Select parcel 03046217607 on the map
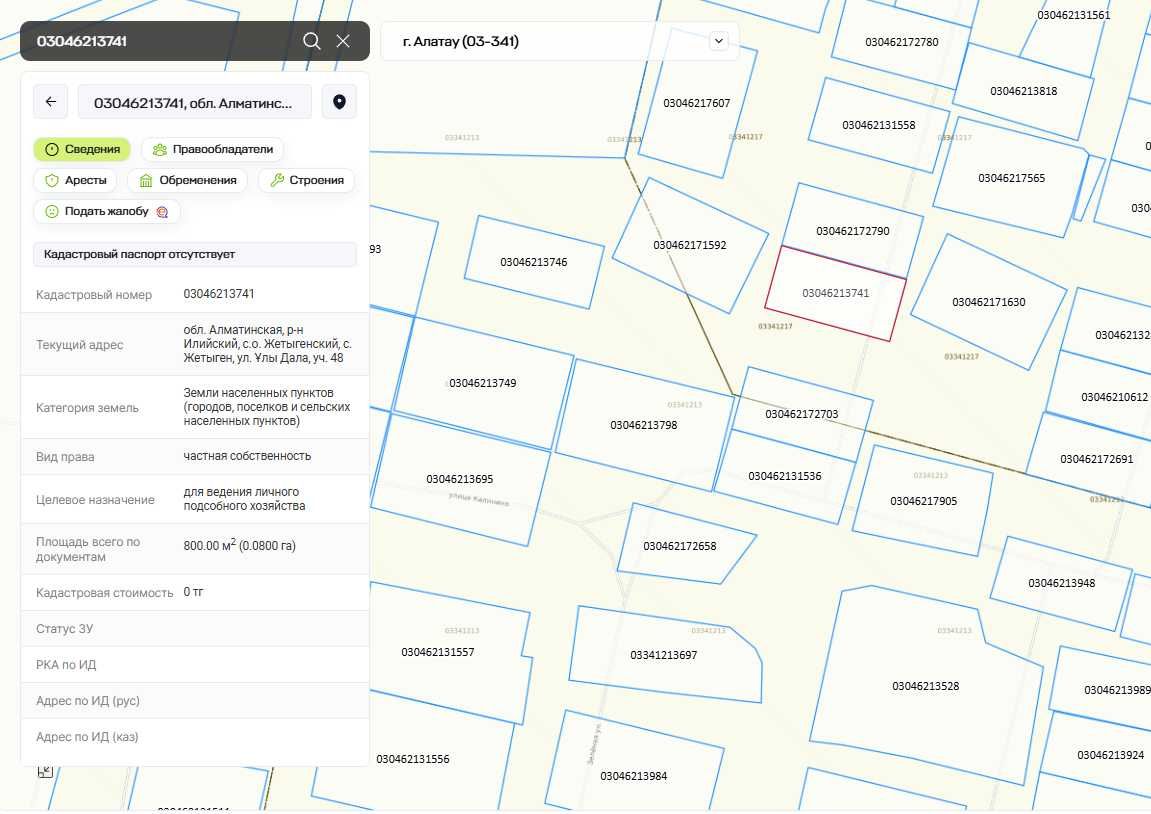 pyautogui.click(x=697, y=103)
